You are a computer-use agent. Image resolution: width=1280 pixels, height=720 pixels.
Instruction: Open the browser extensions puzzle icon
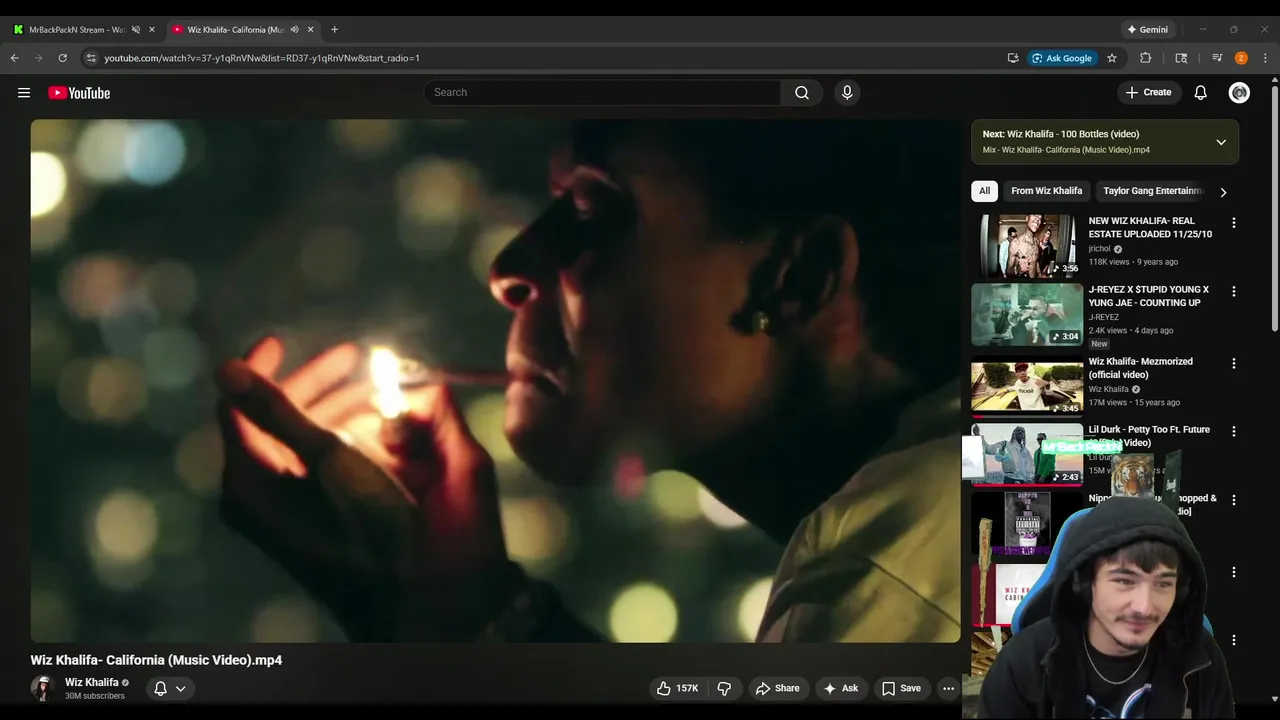click(1146, 58)
